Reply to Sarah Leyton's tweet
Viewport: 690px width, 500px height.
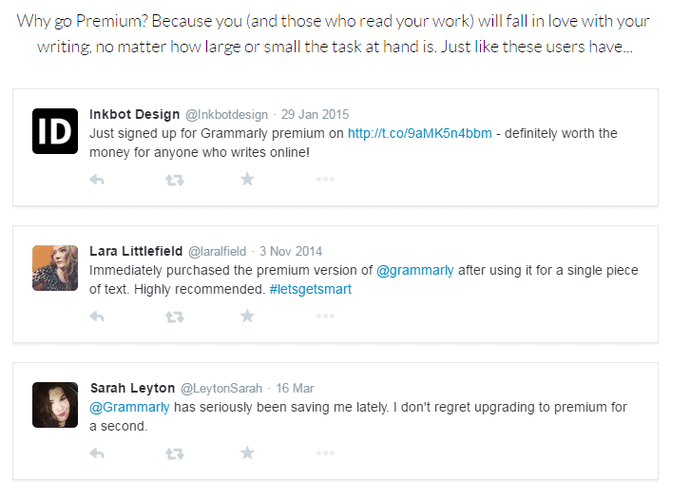97,454
